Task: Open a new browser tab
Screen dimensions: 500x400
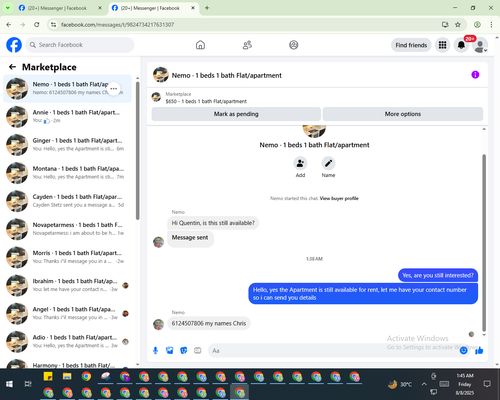Action: [207, 8]
